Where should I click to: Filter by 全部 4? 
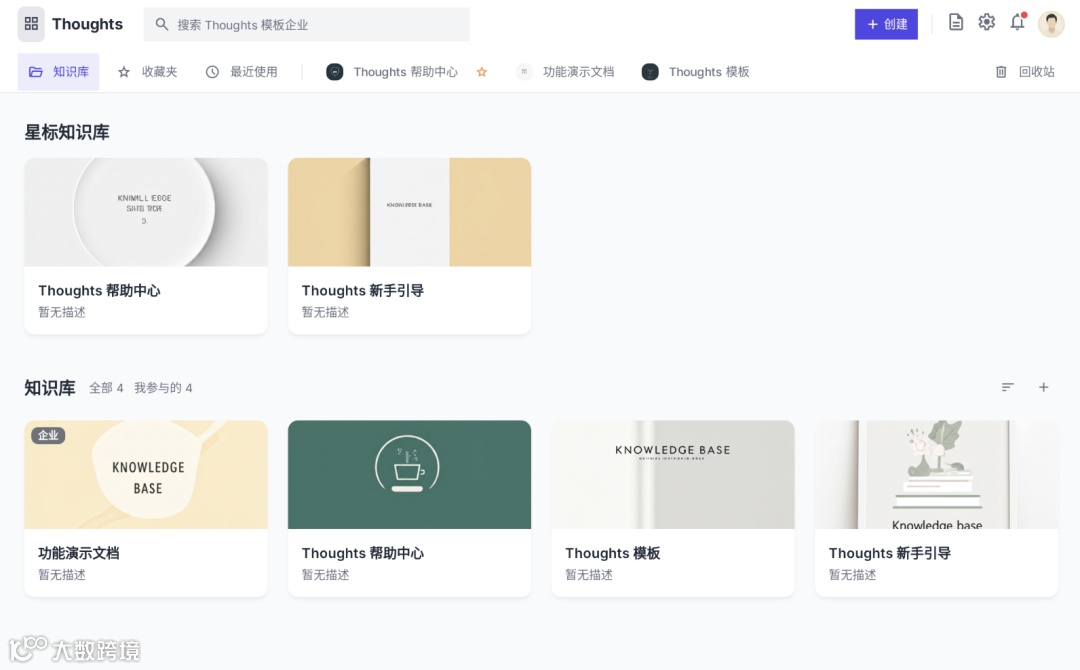pyautogui.click(x=106, y=388)
